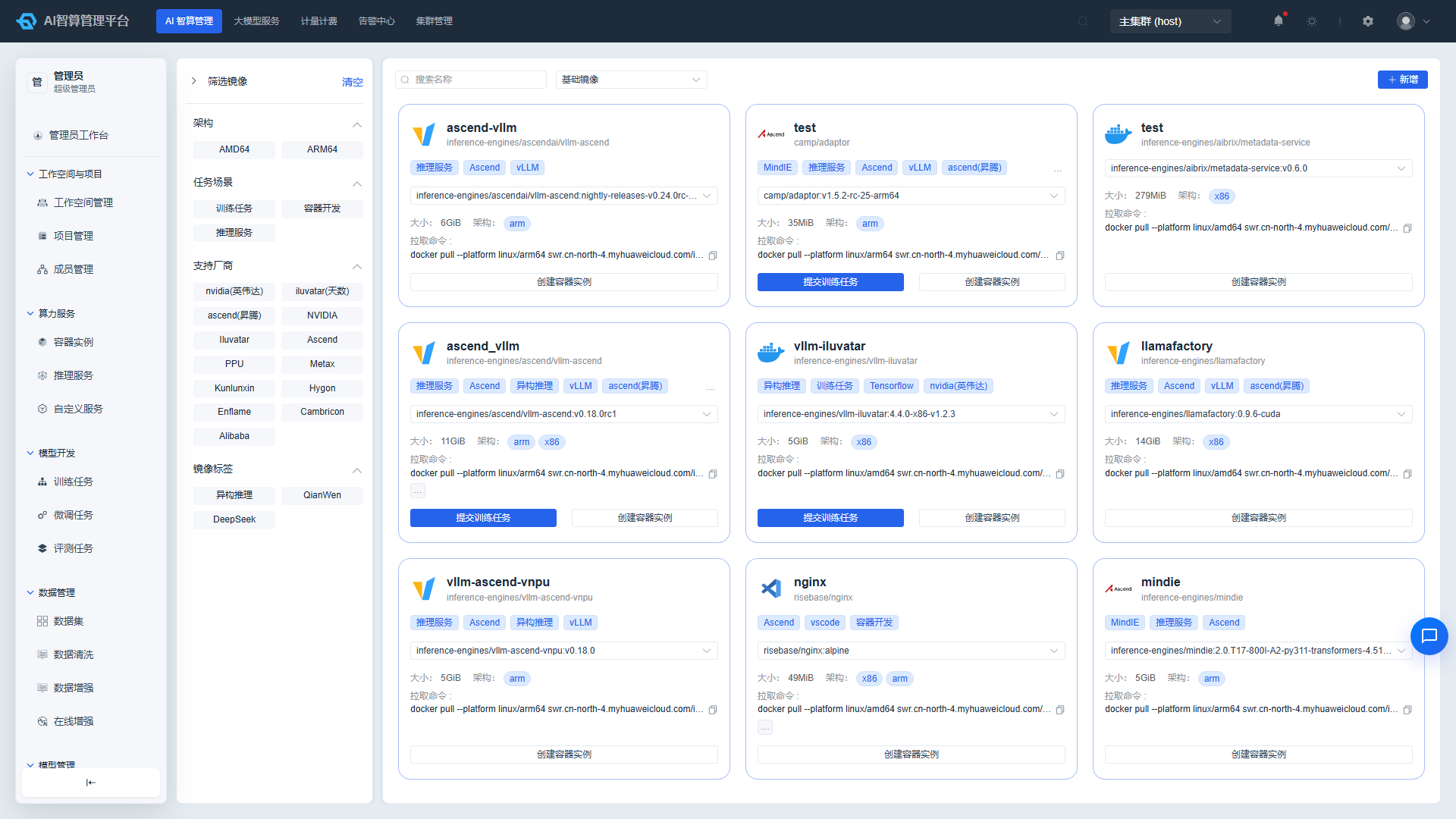
Task: Open the 管理员 profile card
Action: pyautogui.click(x=91, y=82)
